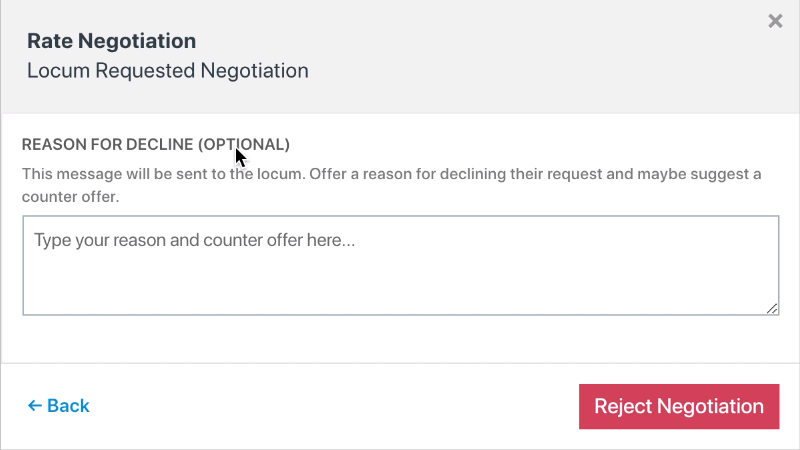Click the "This message will be sent" helper text

pyautogui.click(x=110, y=174)
